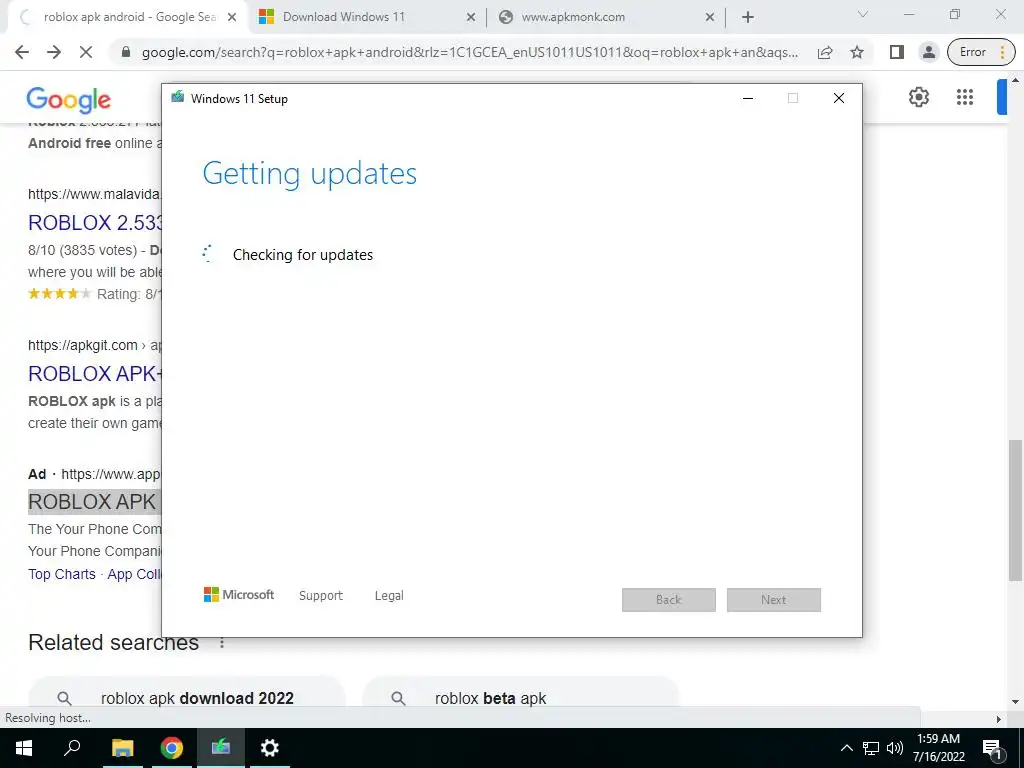Open App Coll sitelink under the ad
The width and height of the screenshot is (1024, 768).
pos(135,574)
